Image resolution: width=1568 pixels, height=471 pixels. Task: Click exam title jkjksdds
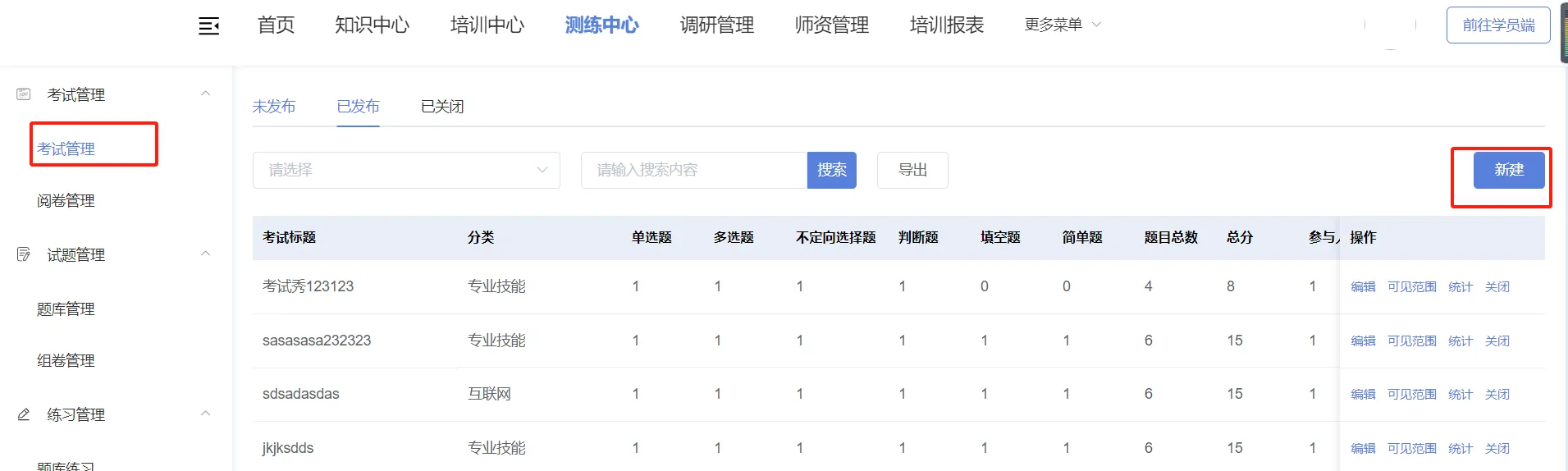point(288,448)
